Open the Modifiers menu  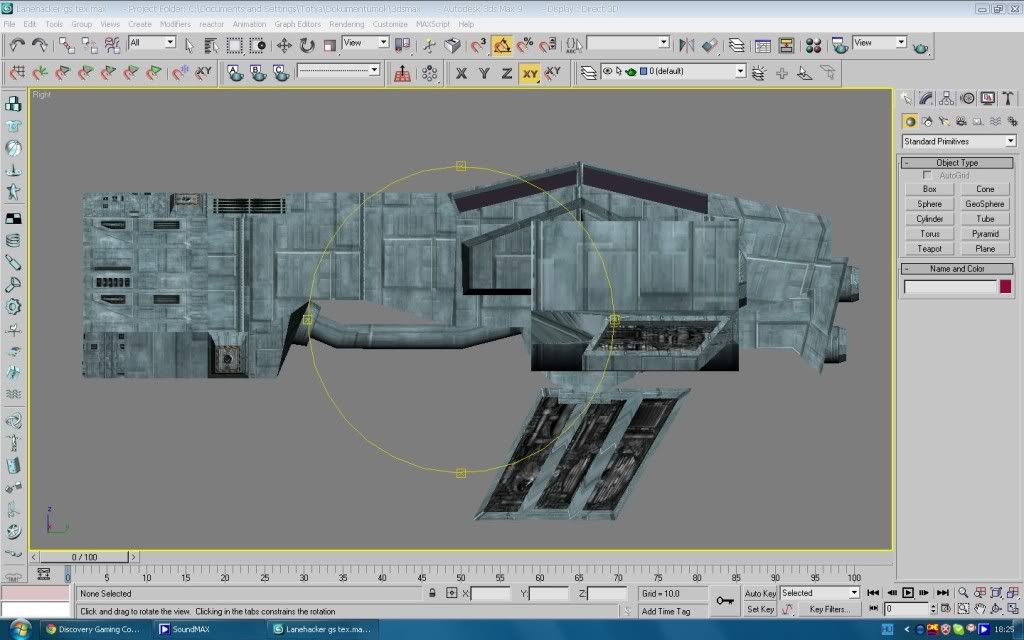175,23
